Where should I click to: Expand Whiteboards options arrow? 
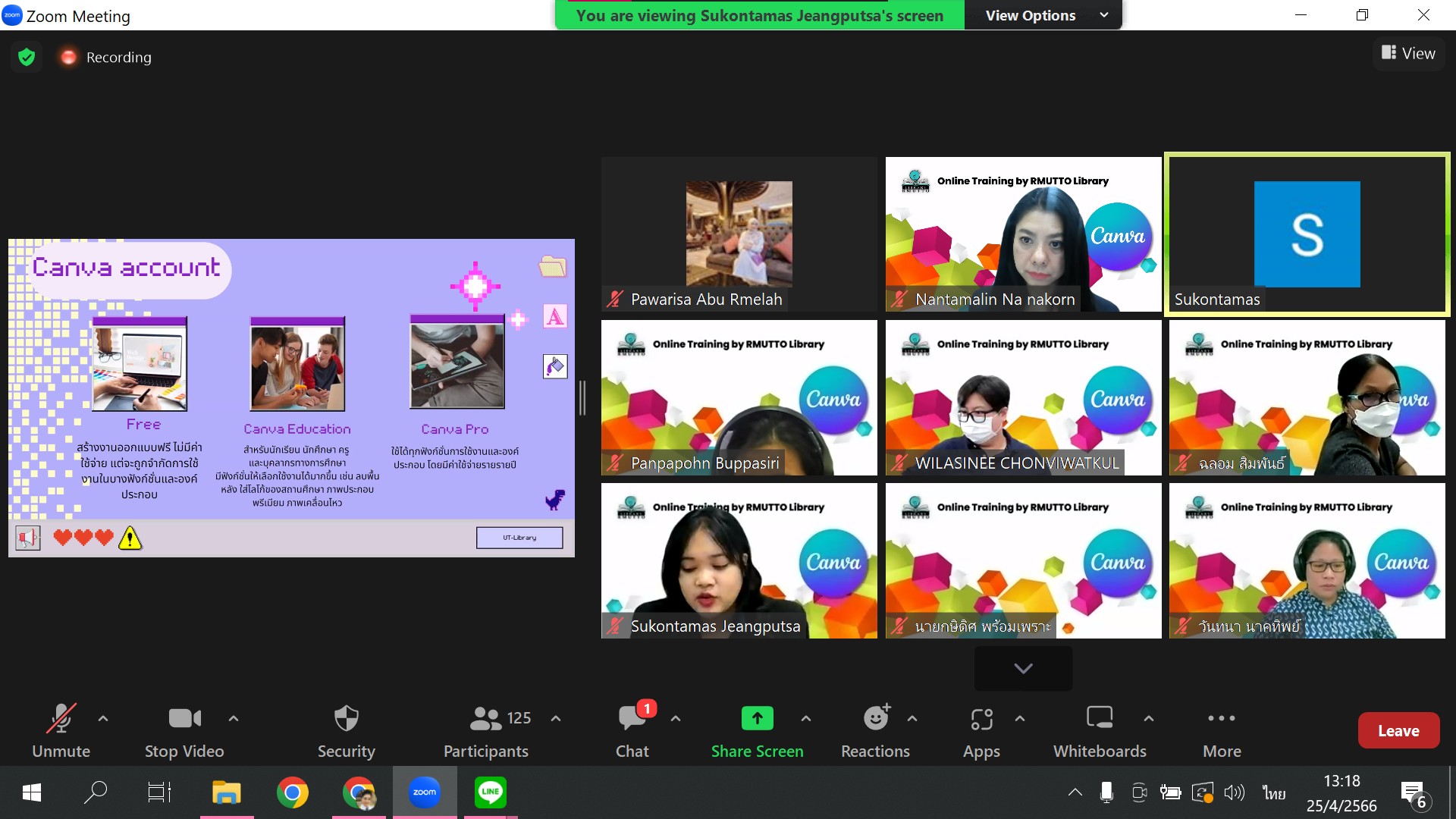click(x=1149, y=718)
